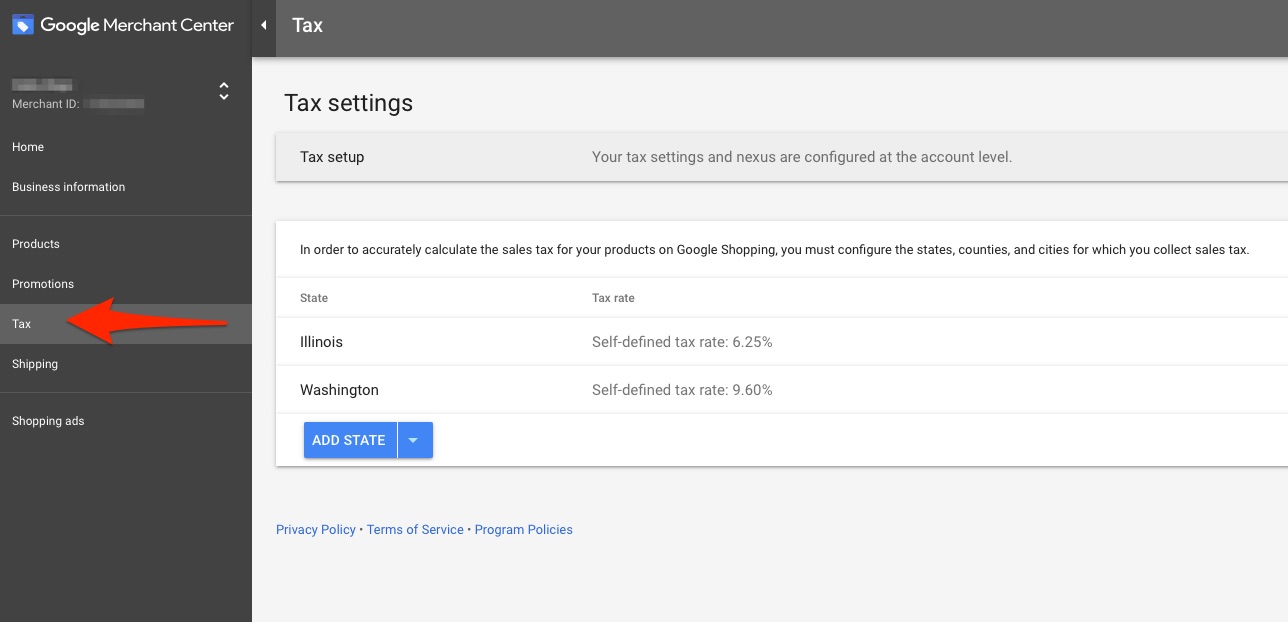This screenshot has width=1288, height=622.
Task: Click the Google Merchant Center logo
Action: 122,24
